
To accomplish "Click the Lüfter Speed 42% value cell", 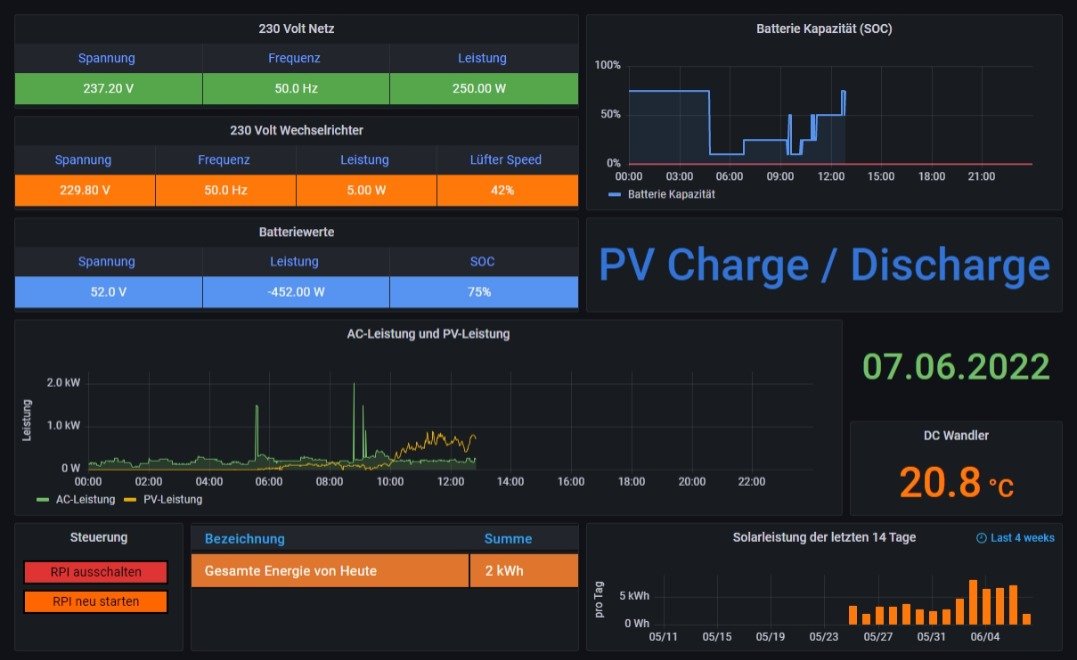I will coord(507,190).
